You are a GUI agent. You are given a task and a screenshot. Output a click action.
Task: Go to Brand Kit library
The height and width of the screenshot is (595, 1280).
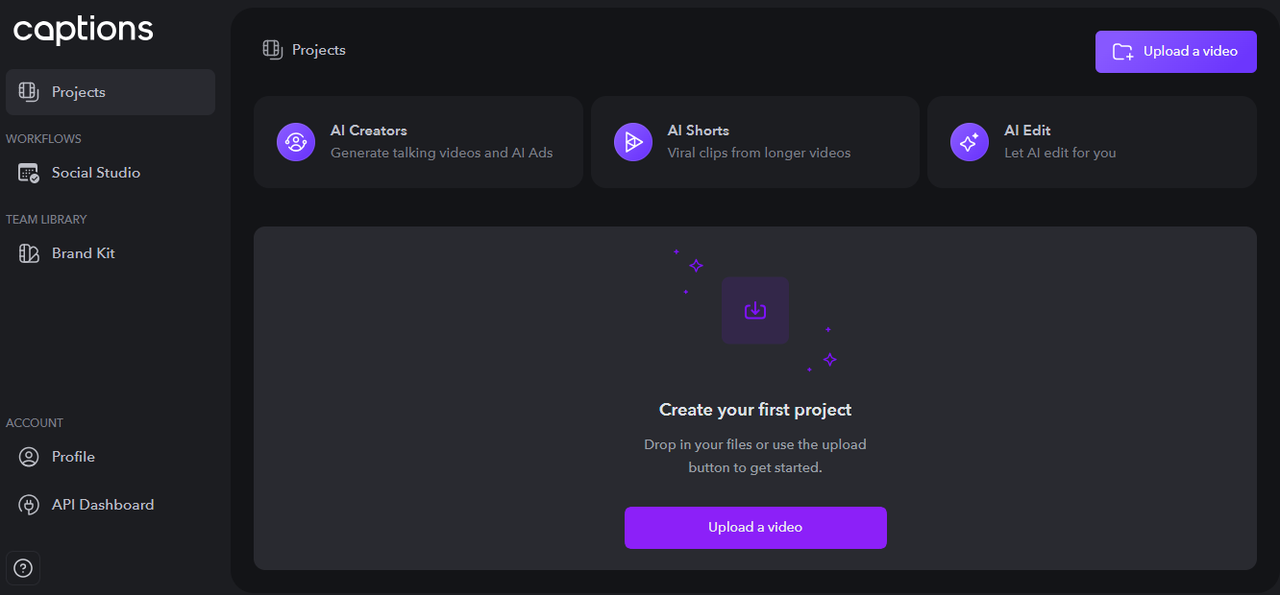(x=84, y=254)
